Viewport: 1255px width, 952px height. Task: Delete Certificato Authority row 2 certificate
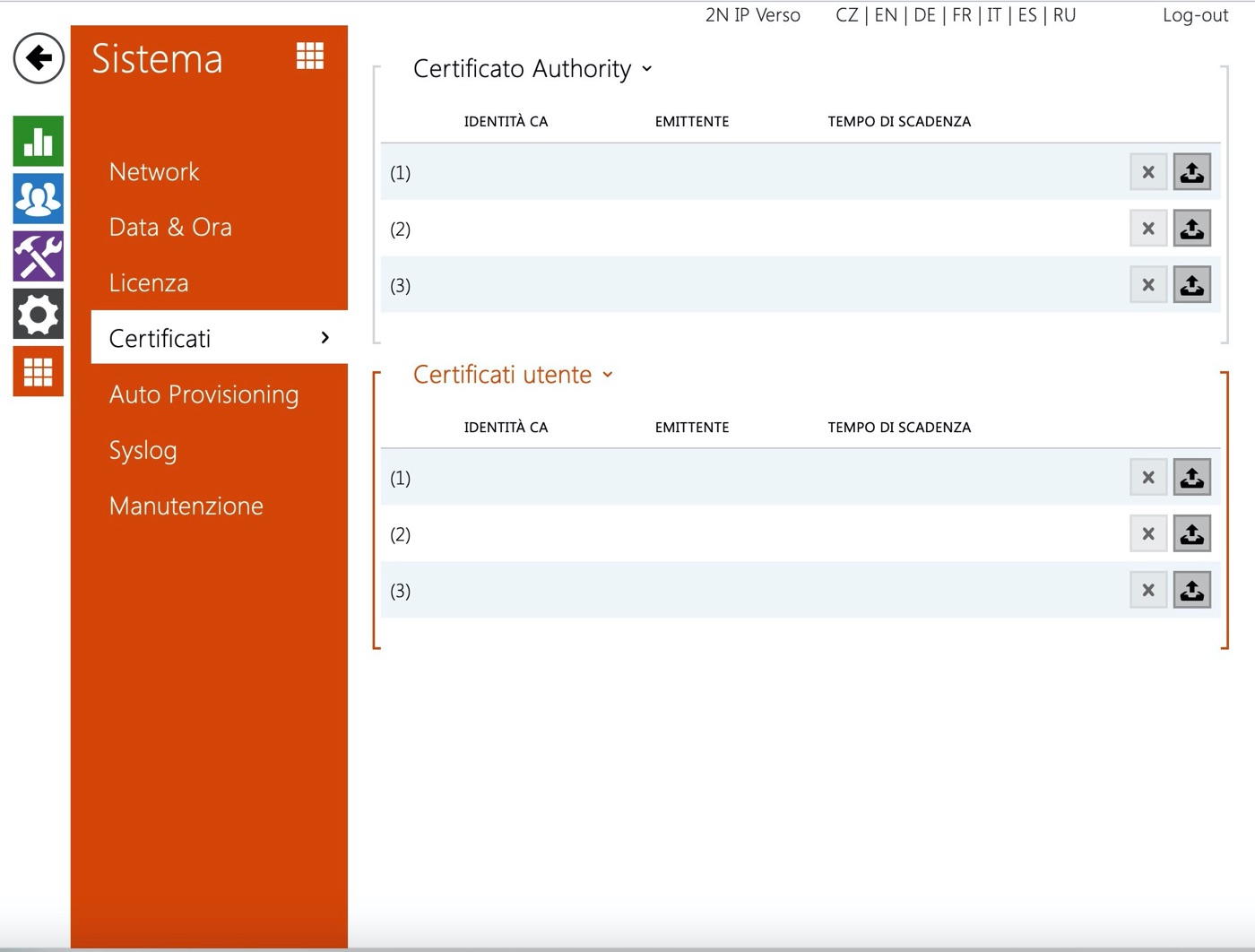[x=1147, y=229]
